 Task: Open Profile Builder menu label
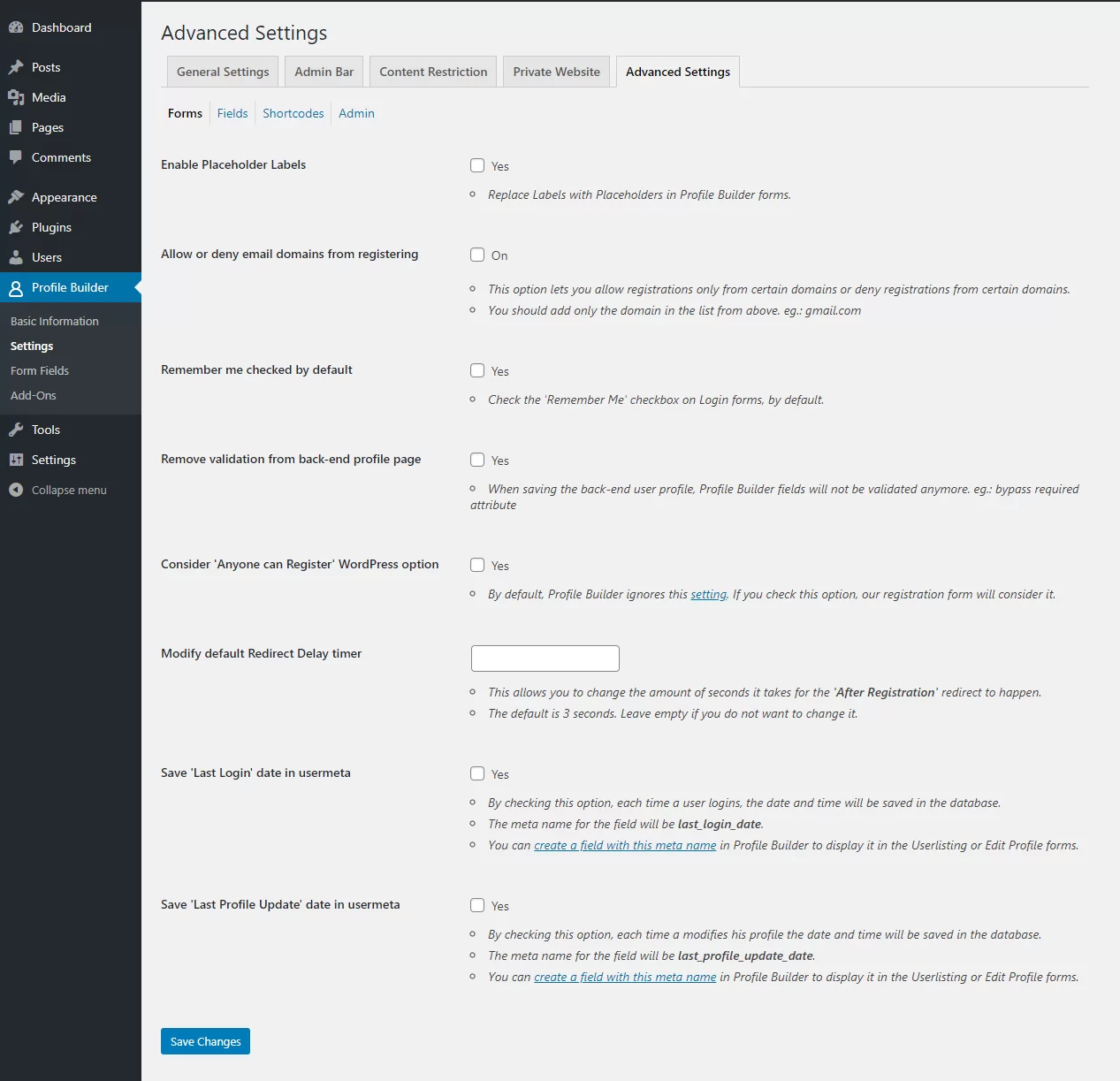70,287
